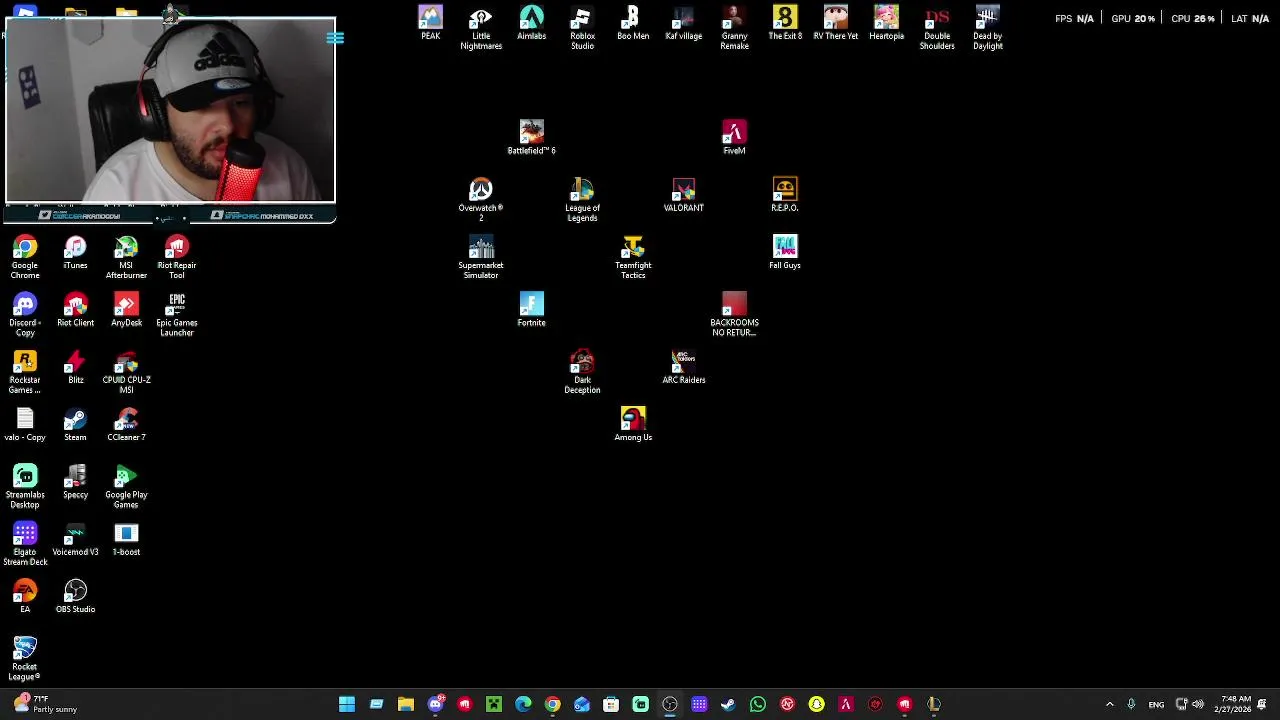The height and width of the screenshot is (720, 1280).
Task: Open the Heartopia desktop shortcut
Action: click(x=886, y=23)
